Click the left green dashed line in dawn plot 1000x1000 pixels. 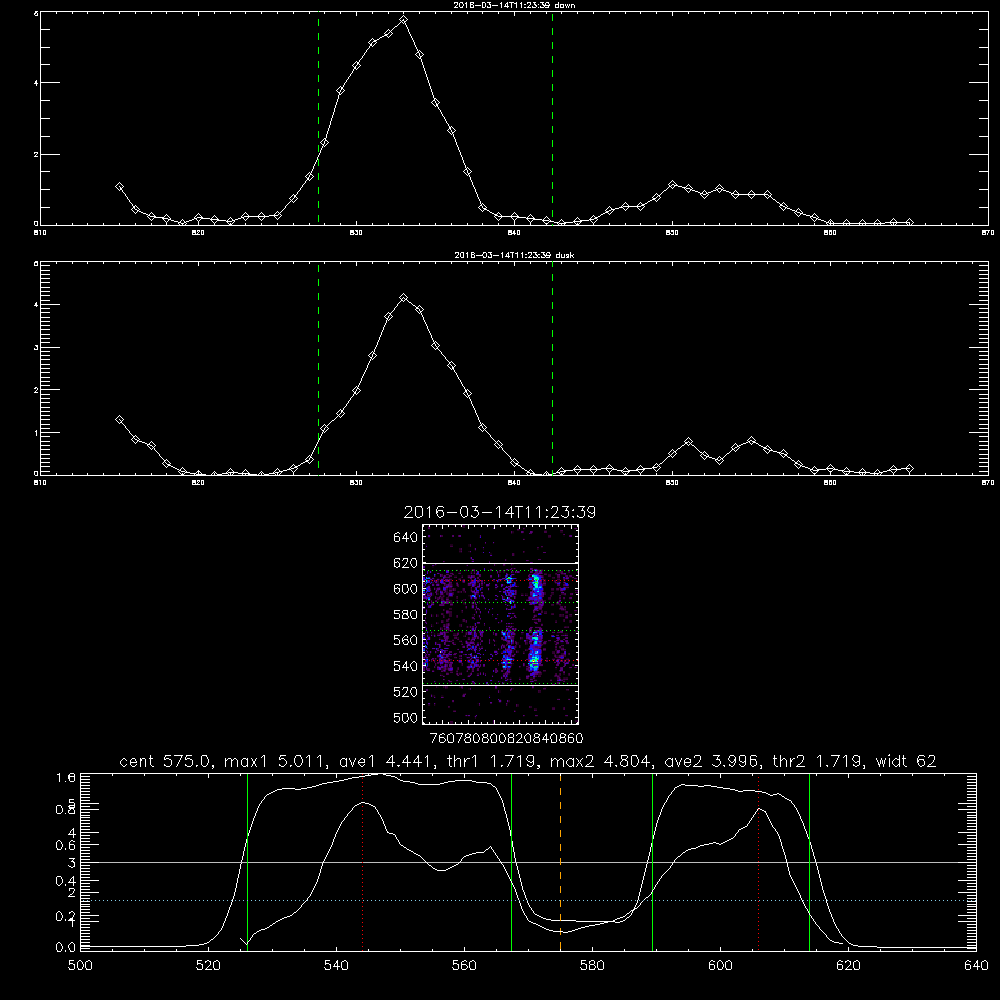[318, 118]
